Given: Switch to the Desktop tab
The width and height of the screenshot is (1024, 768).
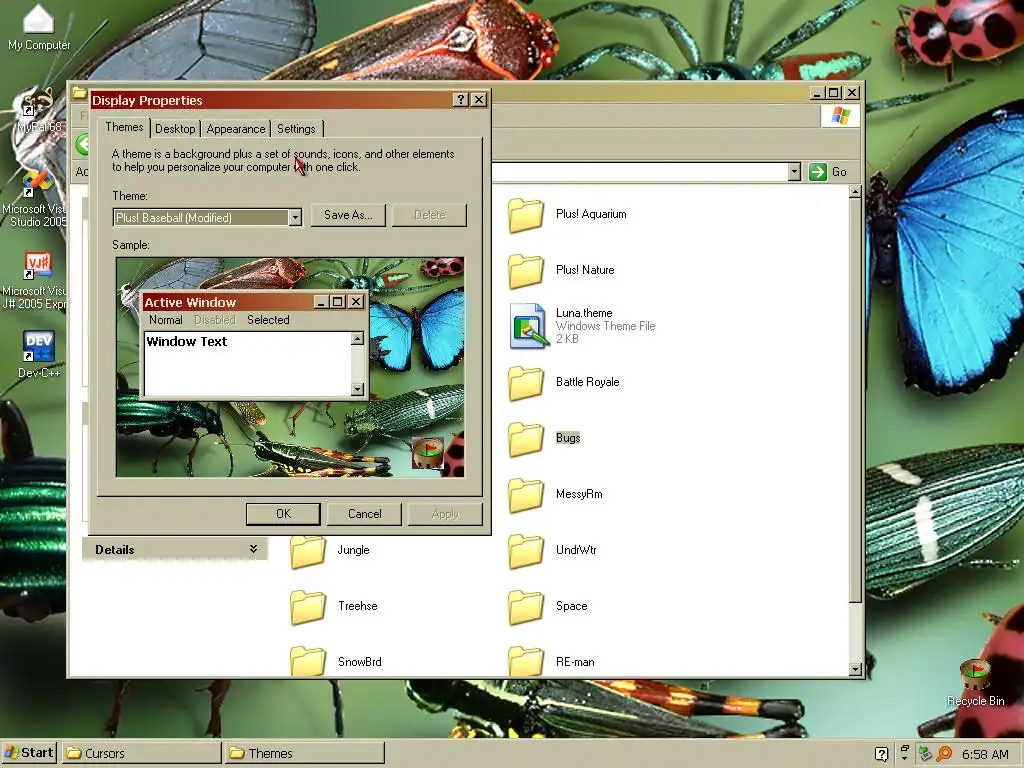Looking at the screenshot, I should (175, 129).
